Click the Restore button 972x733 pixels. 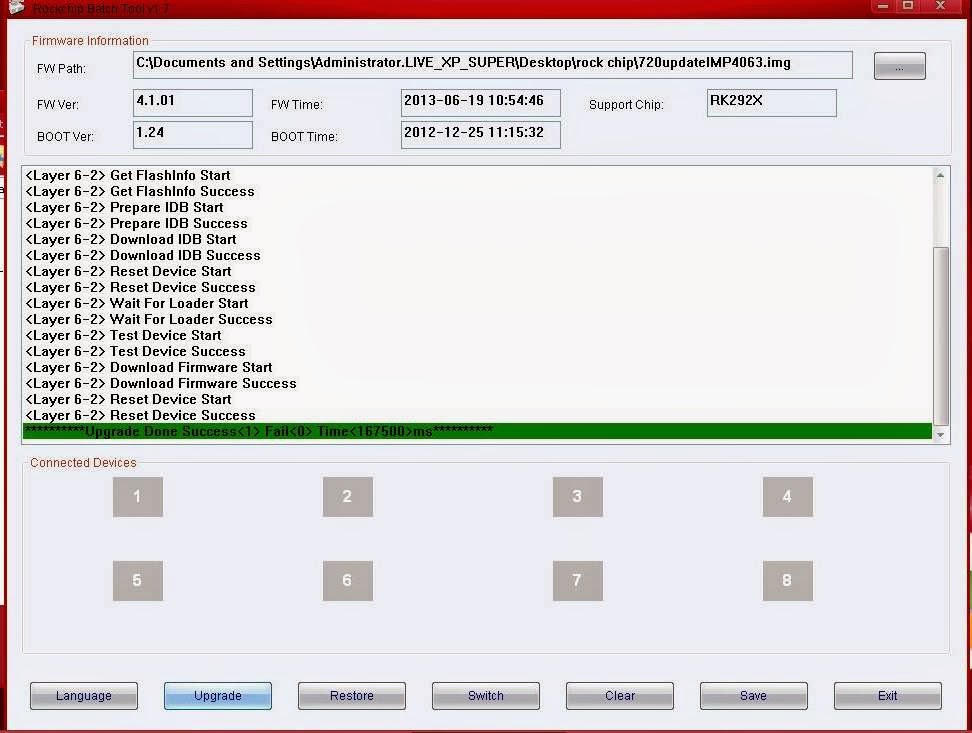click(351, 695)
